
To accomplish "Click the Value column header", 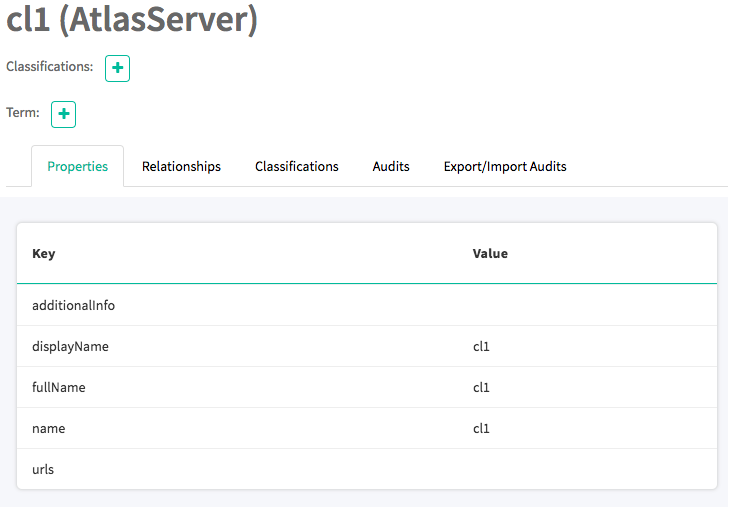I will (x=490, y=254).
